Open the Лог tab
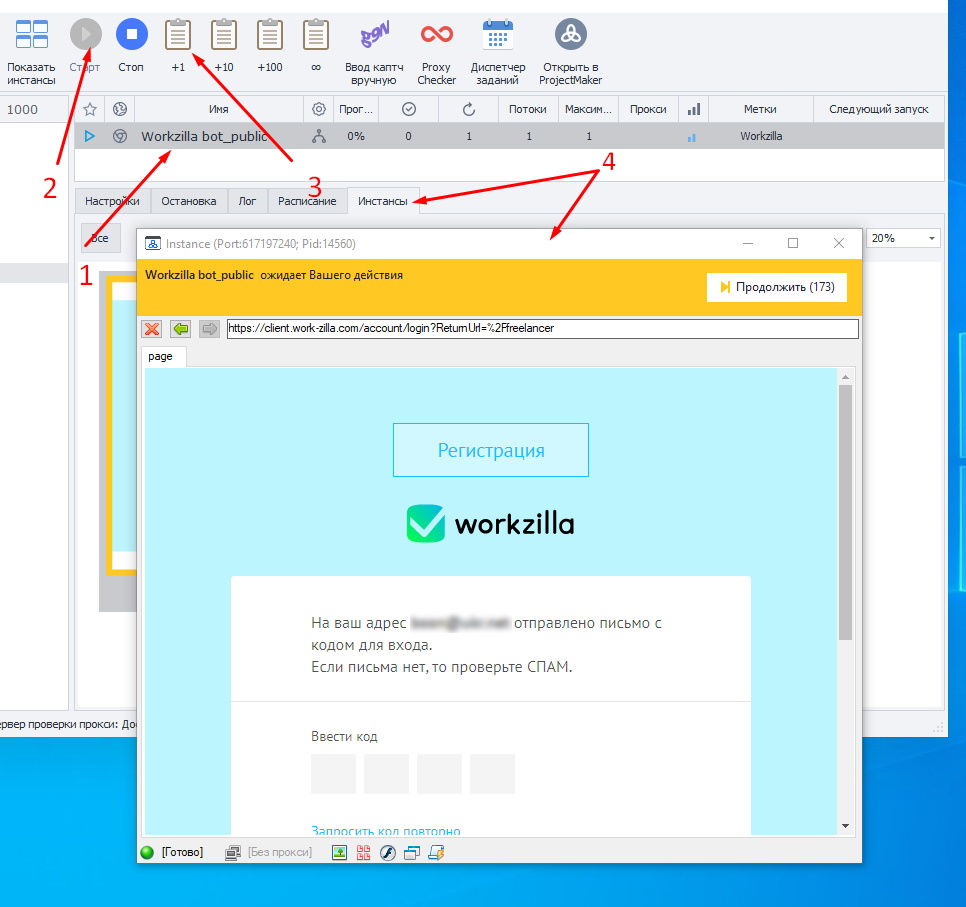 click(x=247, y=201)
